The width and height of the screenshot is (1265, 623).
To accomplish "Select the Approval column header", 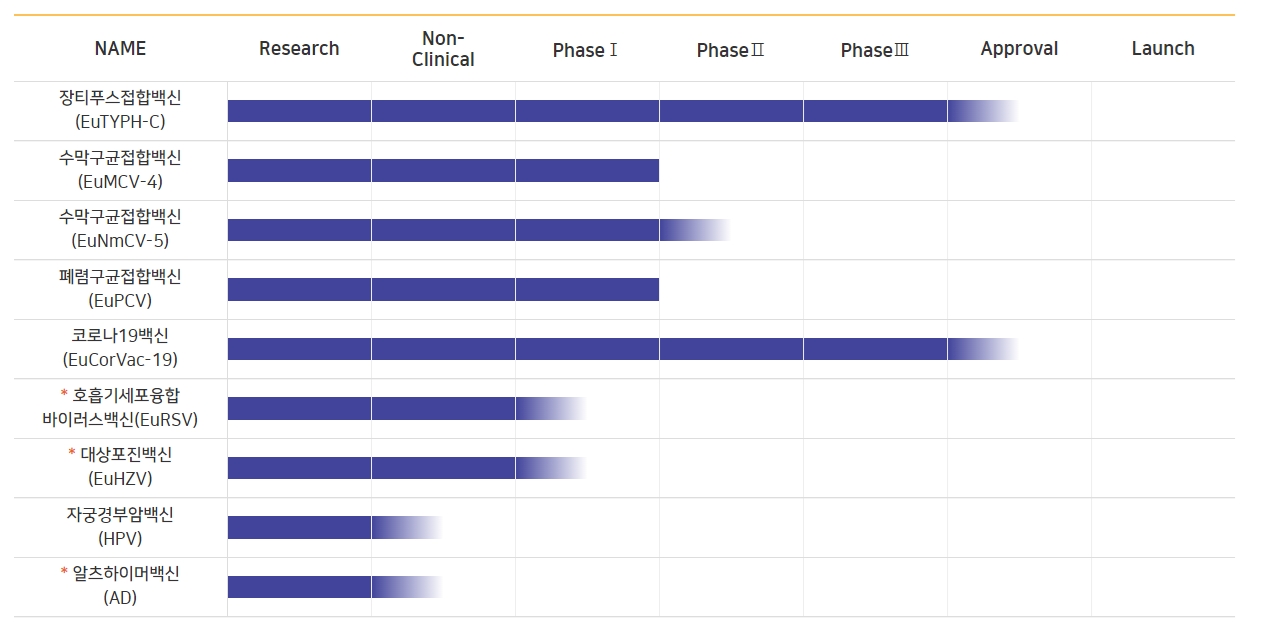I will (1019, 48).
